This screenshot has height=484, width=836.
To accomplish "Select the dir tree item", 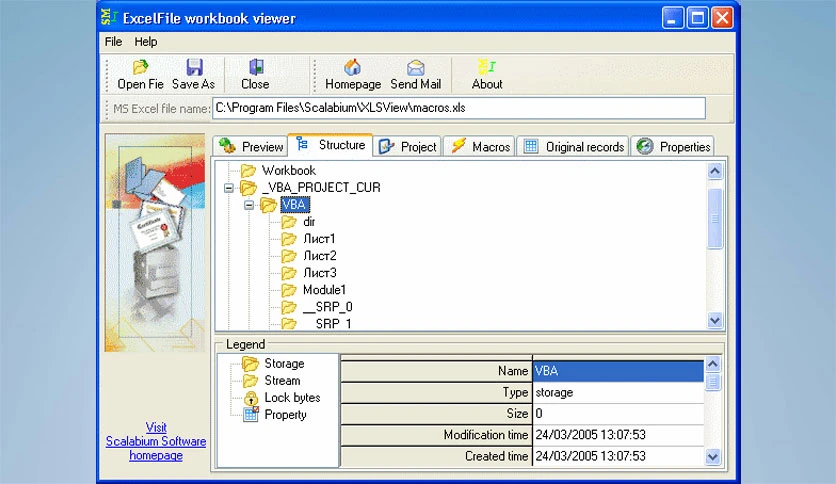I will pyautogui.click(x=309, y=222).
